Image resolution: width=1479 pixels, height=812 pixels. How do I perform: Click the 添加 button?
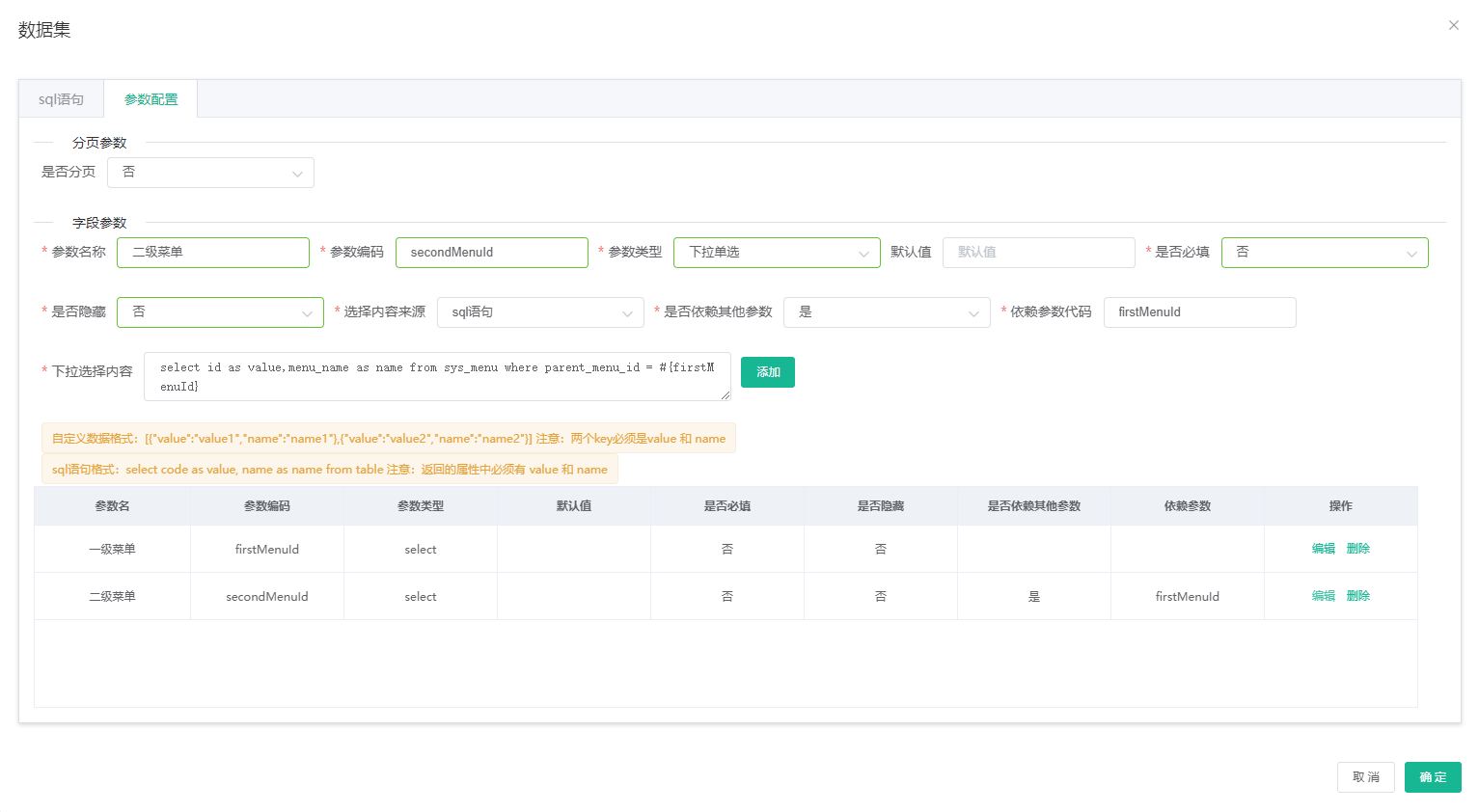pos(768,372)
